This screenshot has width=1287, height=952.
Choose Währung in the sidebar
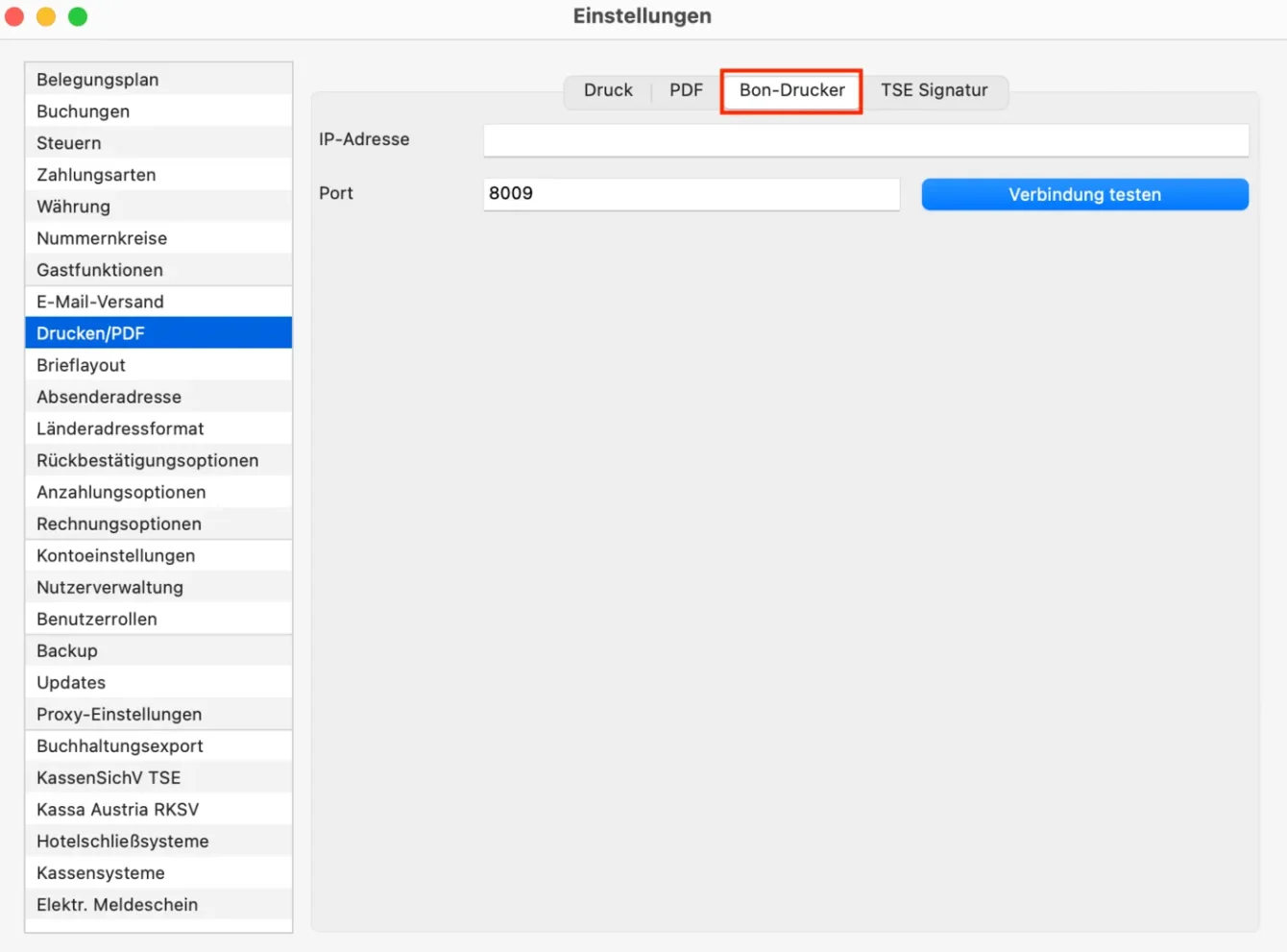click(x=158, y=207)
